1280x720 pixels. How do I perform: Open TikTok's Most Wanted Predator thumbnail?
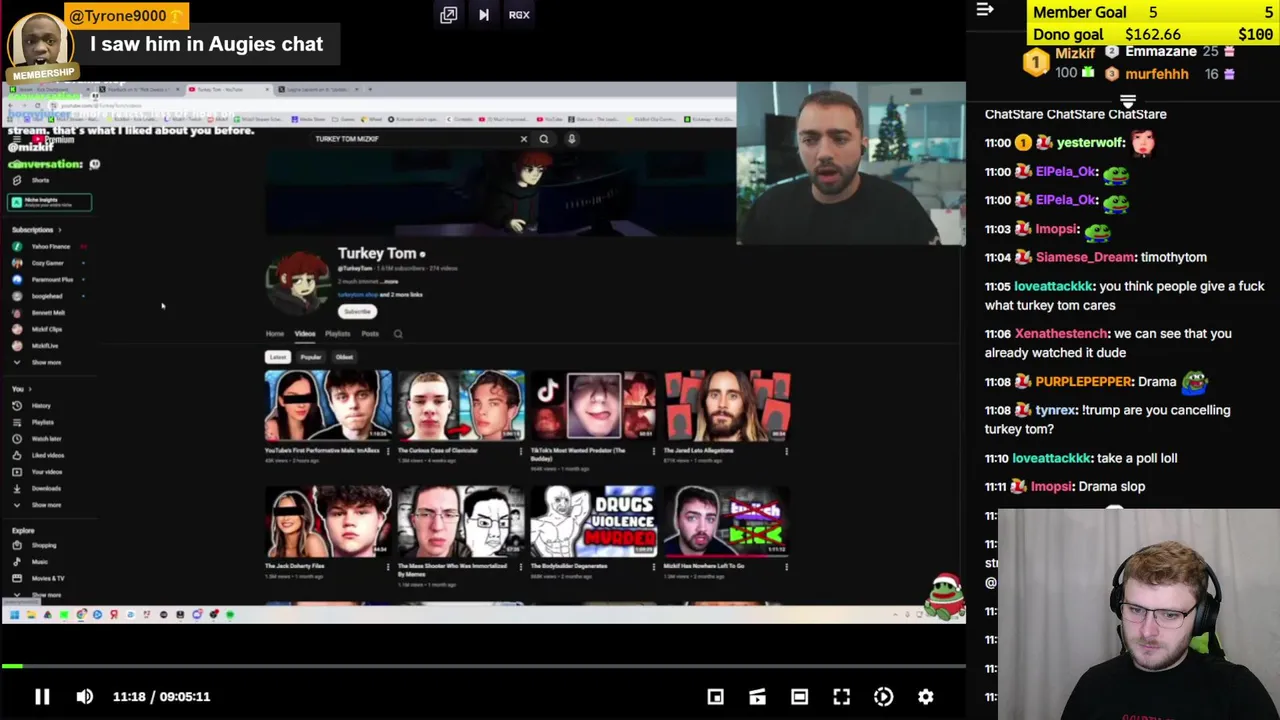pyautogui.click(x=594, y=406)
